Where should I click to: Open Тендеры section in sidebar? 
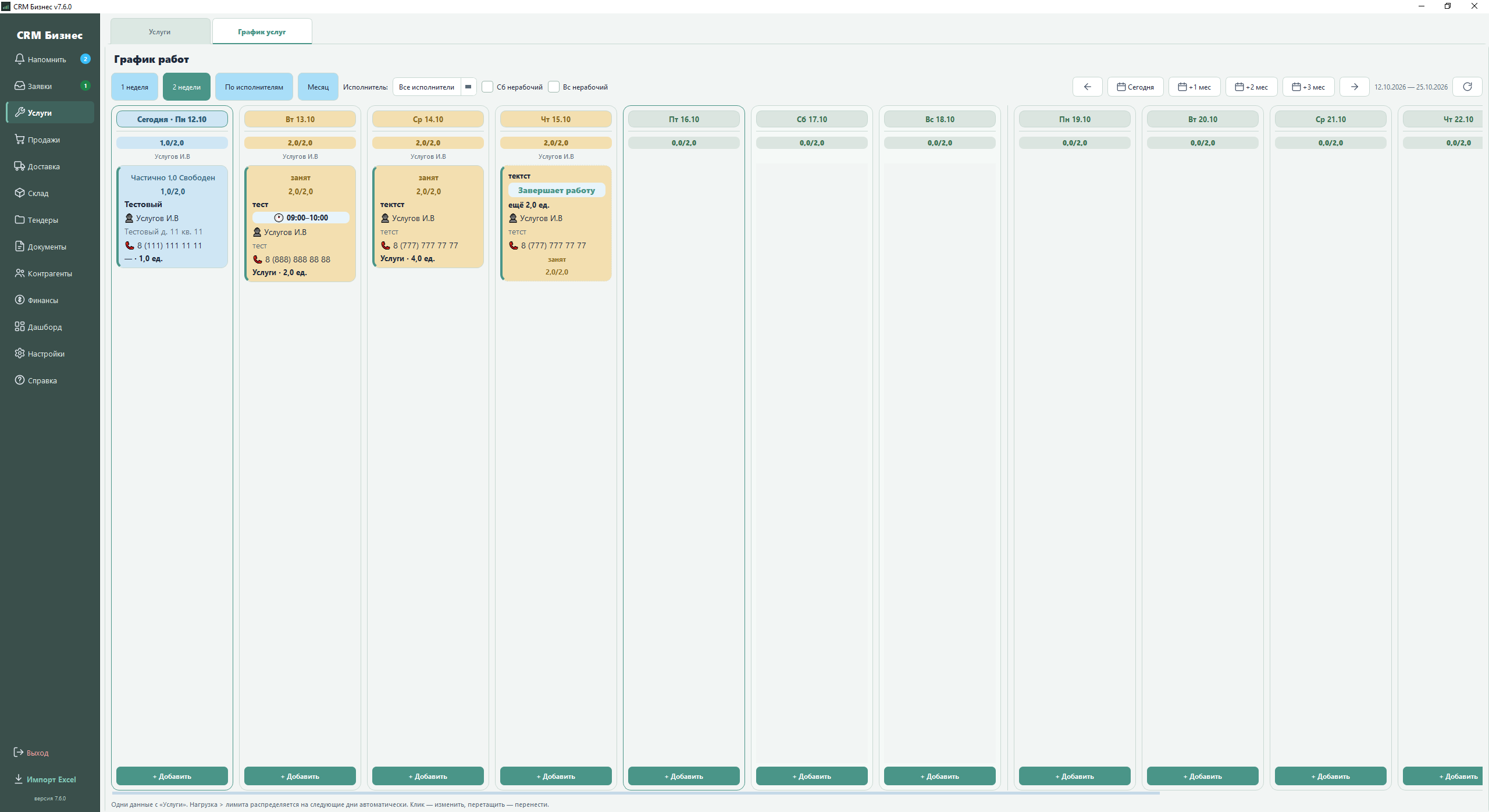click(x=50, y=220)
